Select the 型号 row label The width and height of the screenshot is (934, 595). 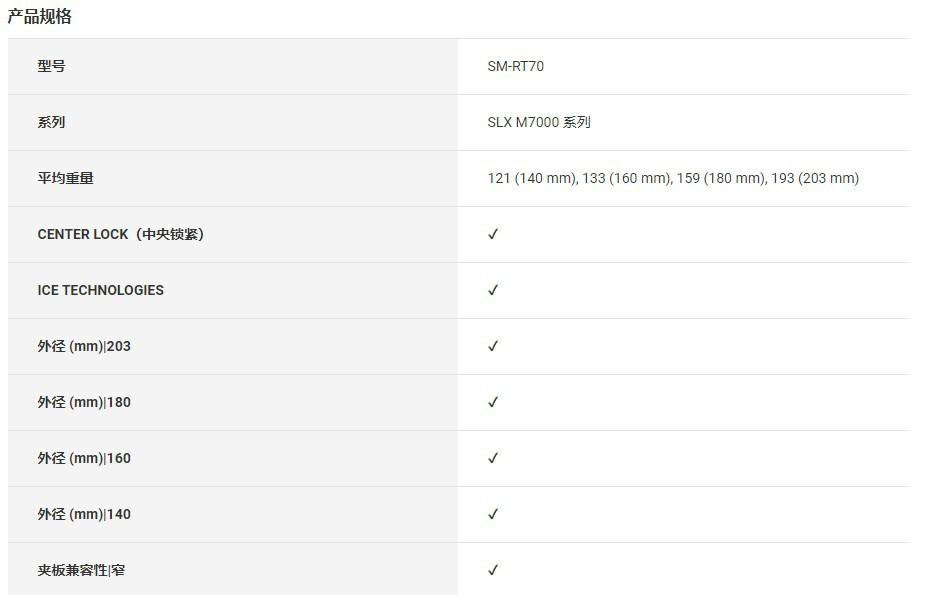coord(51,66)
